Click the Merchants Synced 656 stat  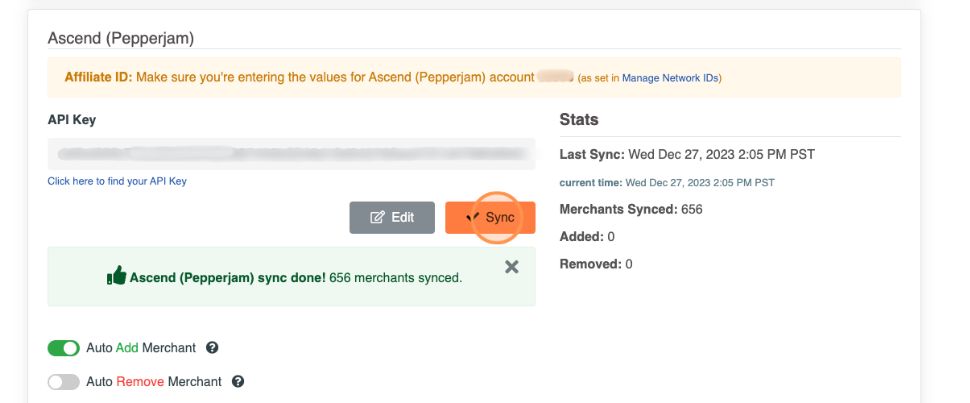631,210
